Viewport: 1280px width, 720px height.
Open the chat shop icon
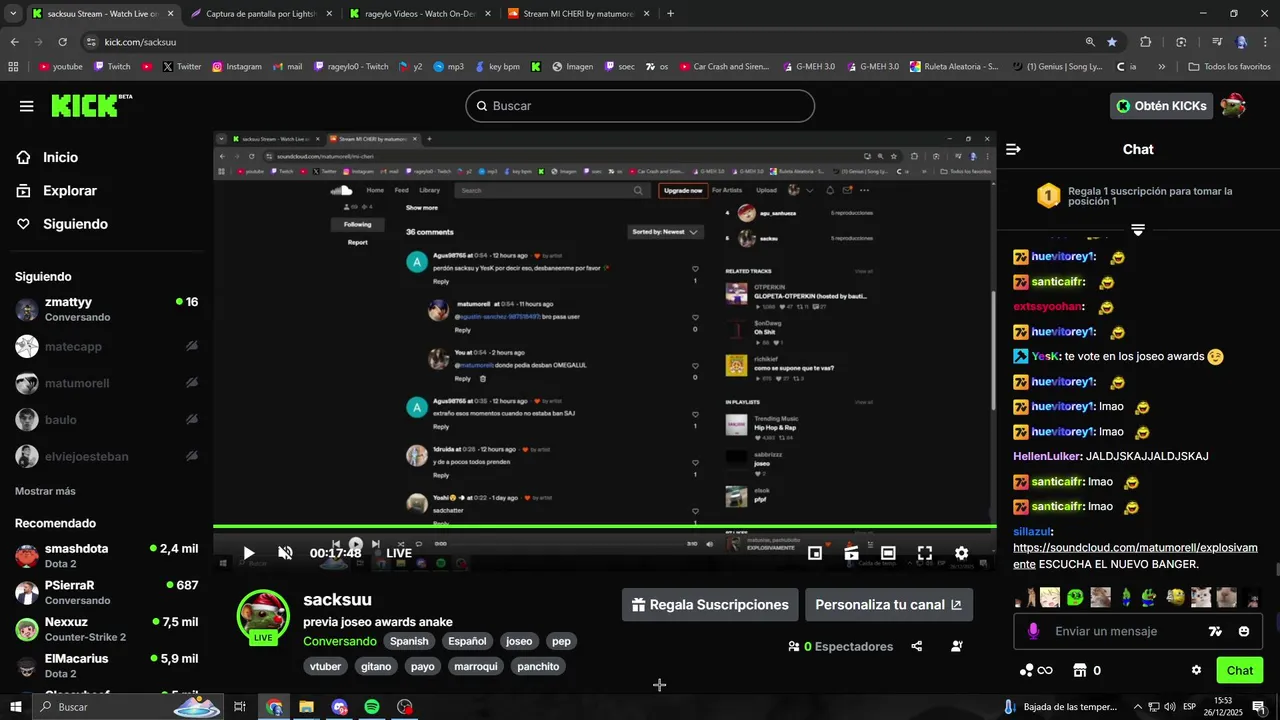coord(1080,670)
